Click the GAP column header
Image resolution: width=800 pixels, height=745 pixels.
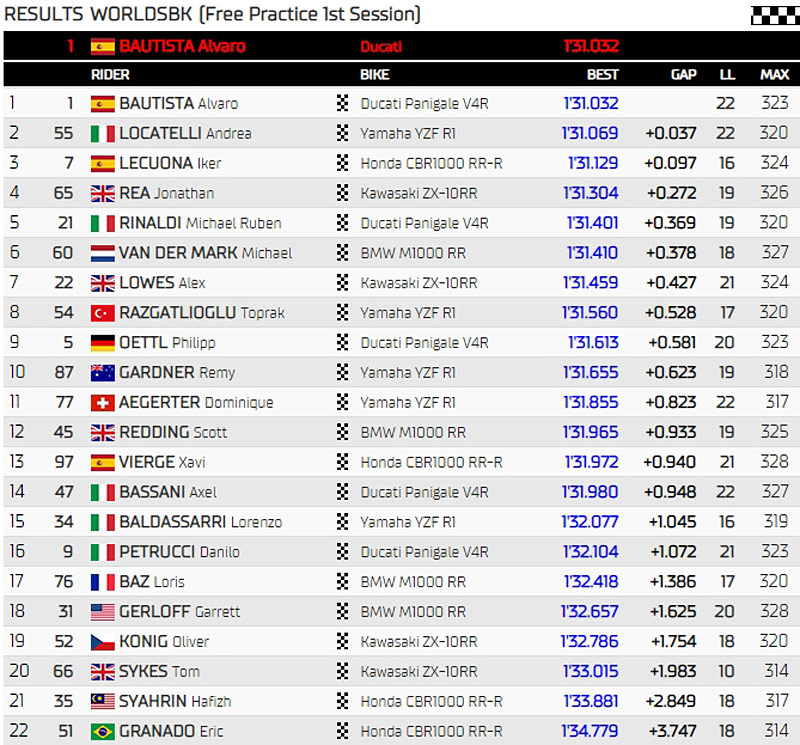[684, 75]
